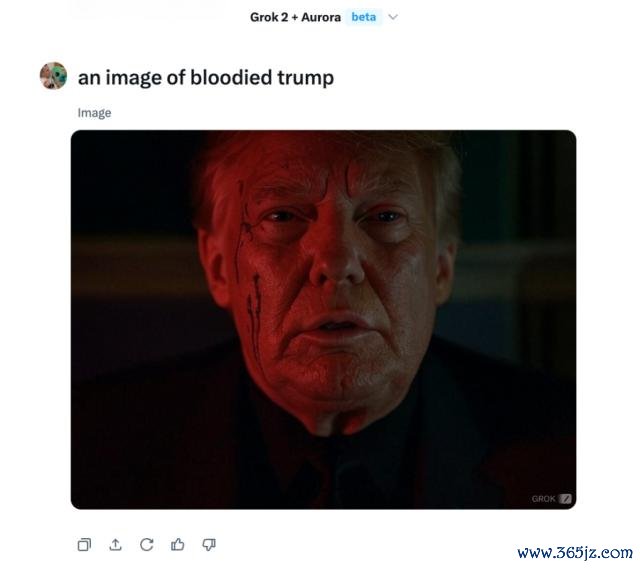The width and height of the screenshot is (640, 568).
Task: Select the prompt text 'an image of bloodied trump'
Action: click(x=206, y=78)
